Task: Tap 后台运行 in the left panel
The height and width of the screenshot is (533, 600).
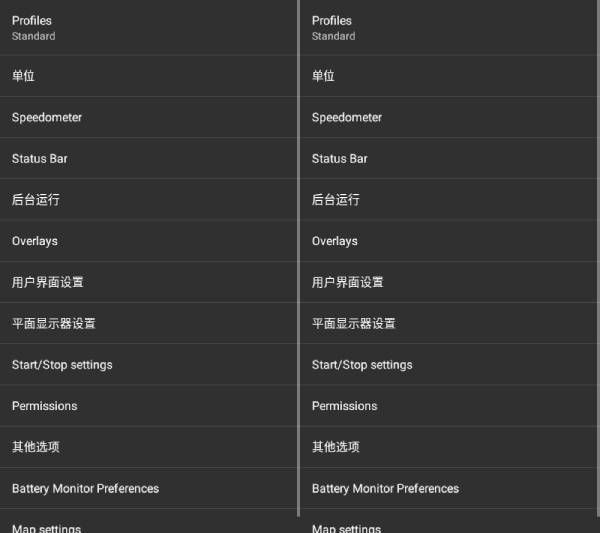Action: (x=148, y=199)
